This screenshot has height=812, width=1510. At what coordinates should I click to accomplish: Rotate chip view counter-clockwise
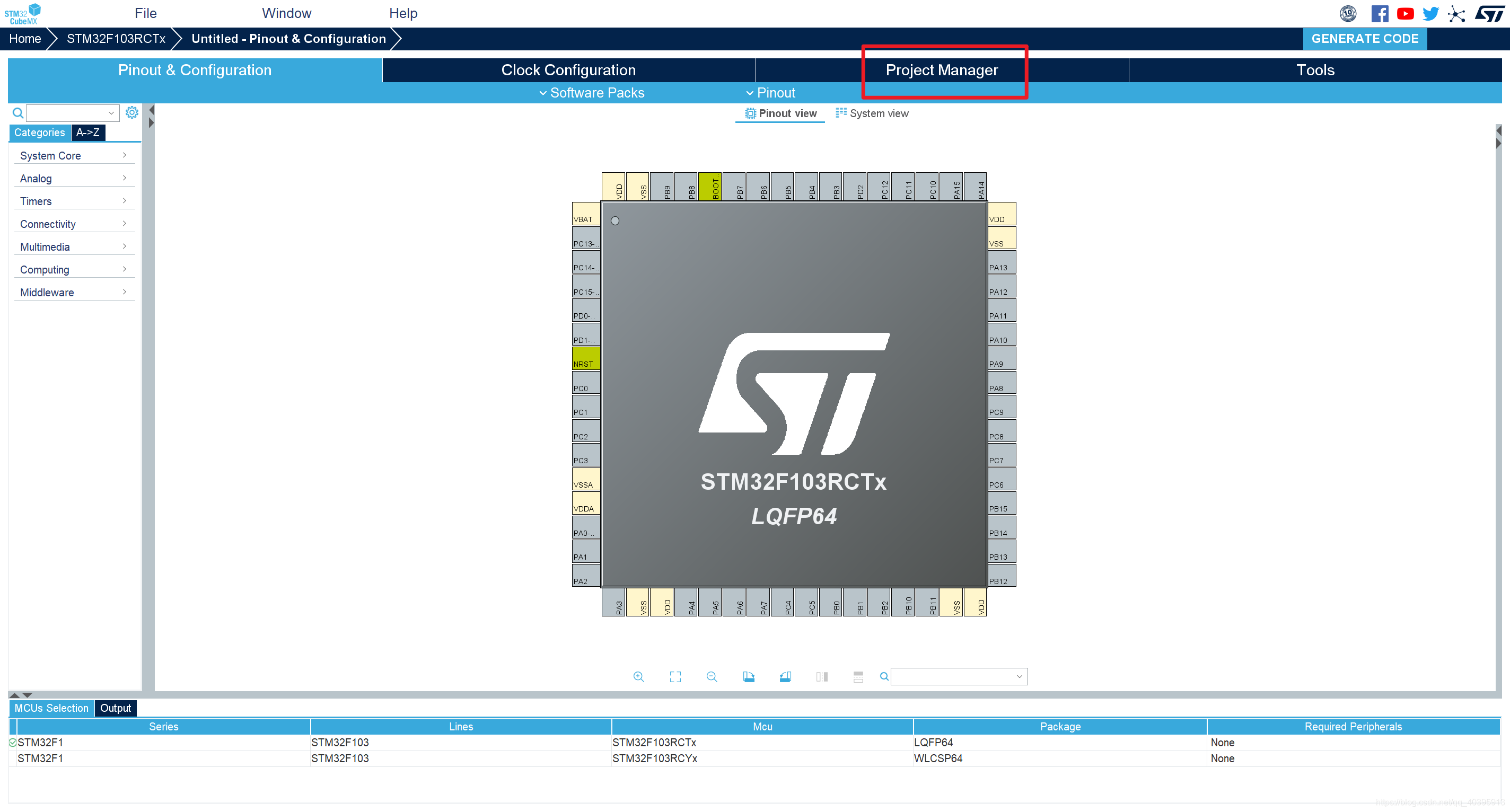coord(785,677)
